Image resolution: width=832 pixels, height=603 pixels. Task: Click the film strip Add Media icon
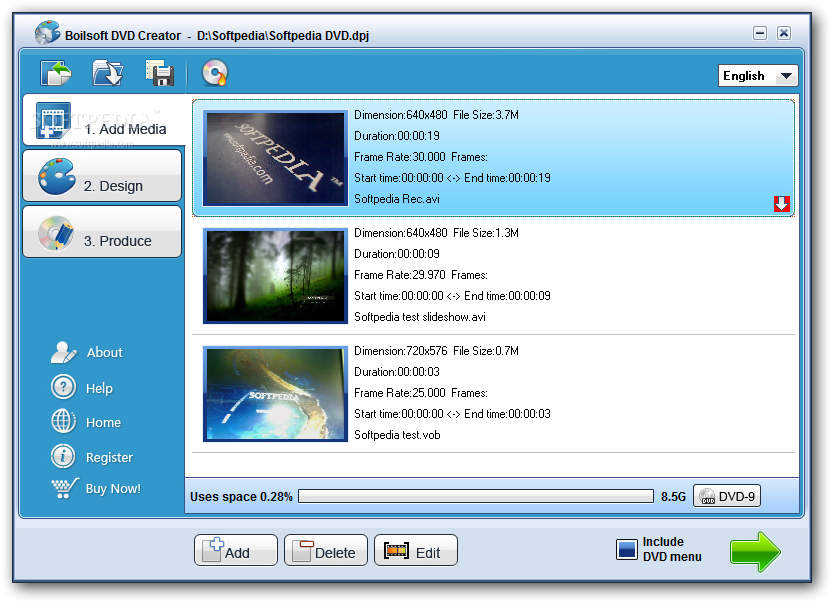coord(53,120)
